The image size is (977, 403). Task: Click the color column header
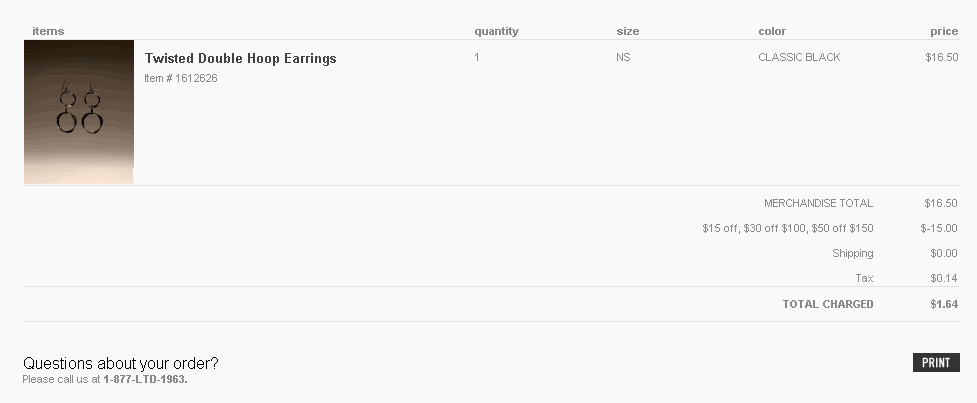772,31
